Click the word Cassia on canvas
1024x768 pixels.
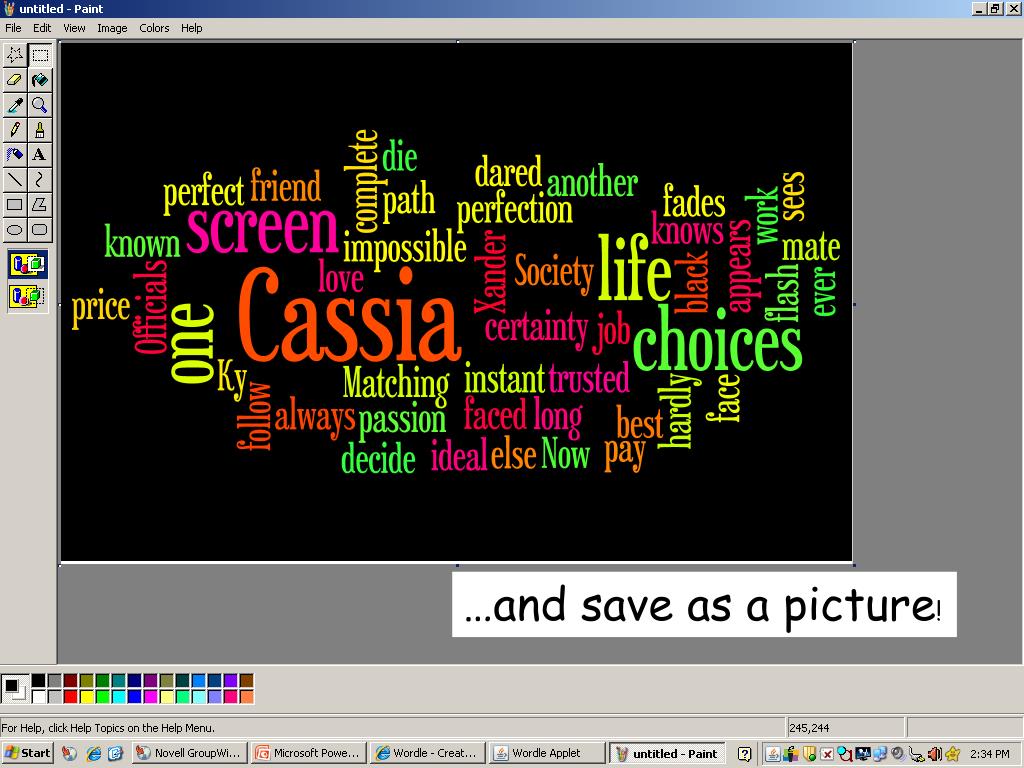[348, 315]
